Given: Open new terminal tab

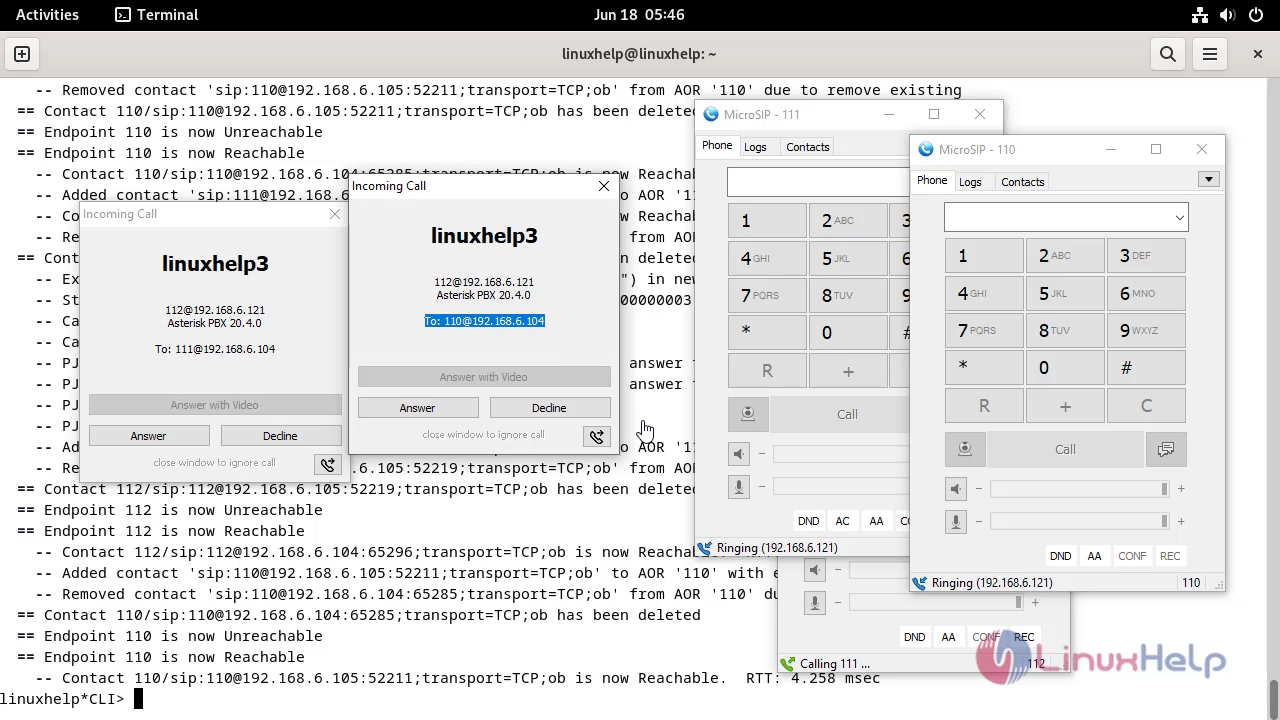Looking at the screenshot, I should [22, 54].
